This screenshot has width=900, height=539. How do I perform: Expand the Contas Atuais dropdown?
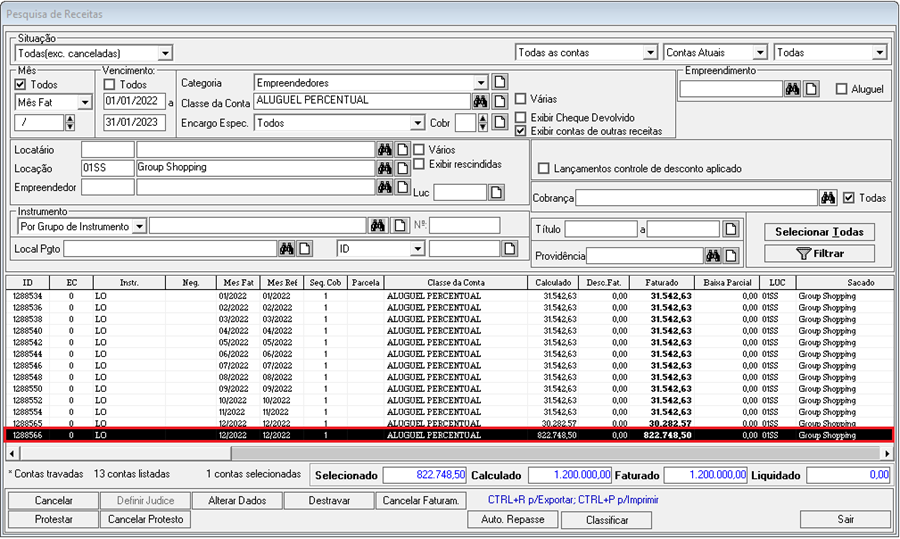click(x=759, y=52)
